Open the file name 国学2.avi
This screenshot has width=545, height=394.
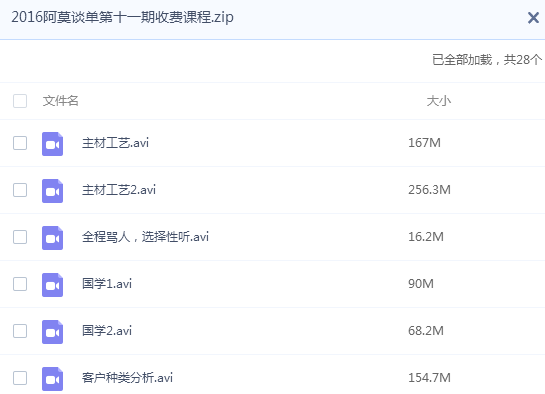point(107,331)
